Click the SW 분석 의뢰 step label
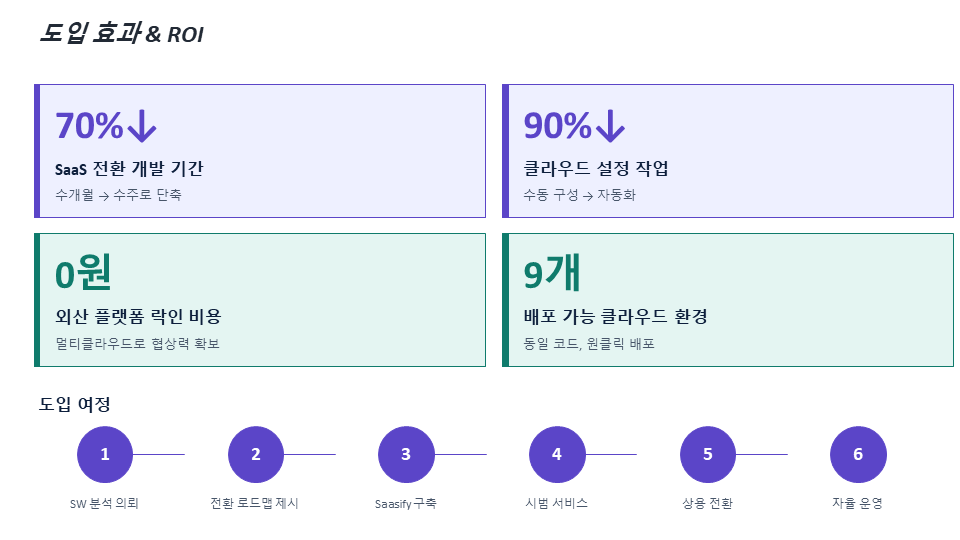The height and width of the screenshot is (540, 960). (104, 504)
